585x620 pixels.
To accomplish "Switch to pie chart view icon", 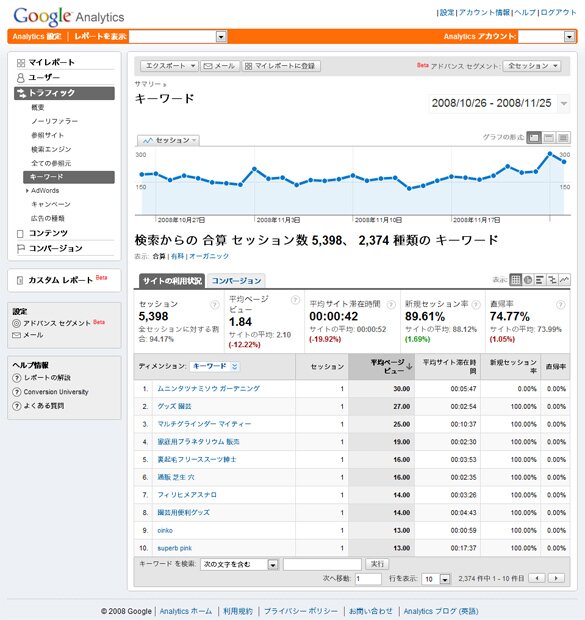I will 528,280.
